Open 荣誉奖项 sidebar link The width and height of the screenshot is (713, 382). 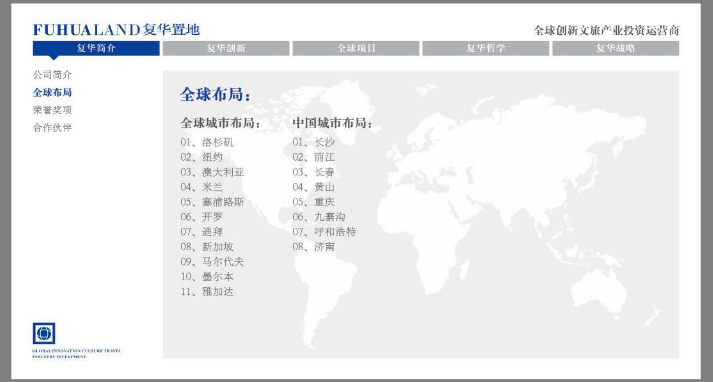click(x=52, y=110)
